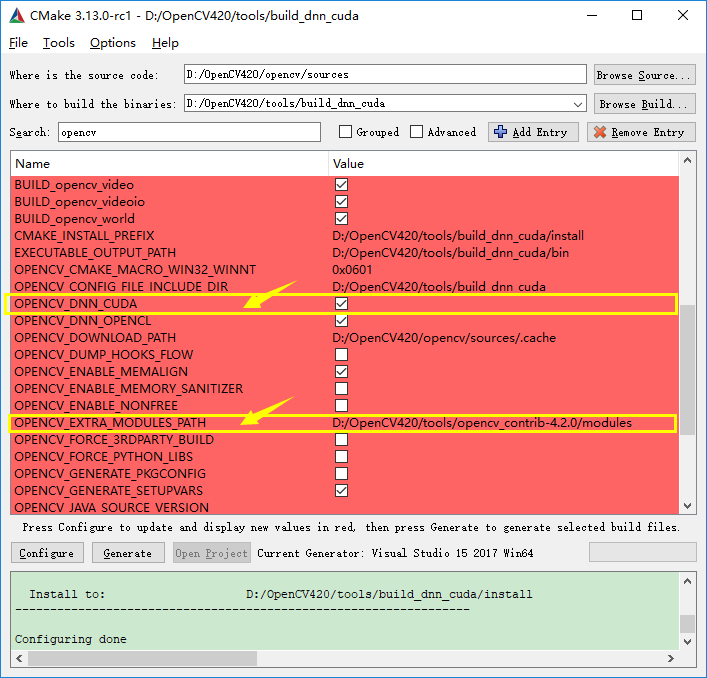Click the 0x0601 value cell

click(352, 270)
